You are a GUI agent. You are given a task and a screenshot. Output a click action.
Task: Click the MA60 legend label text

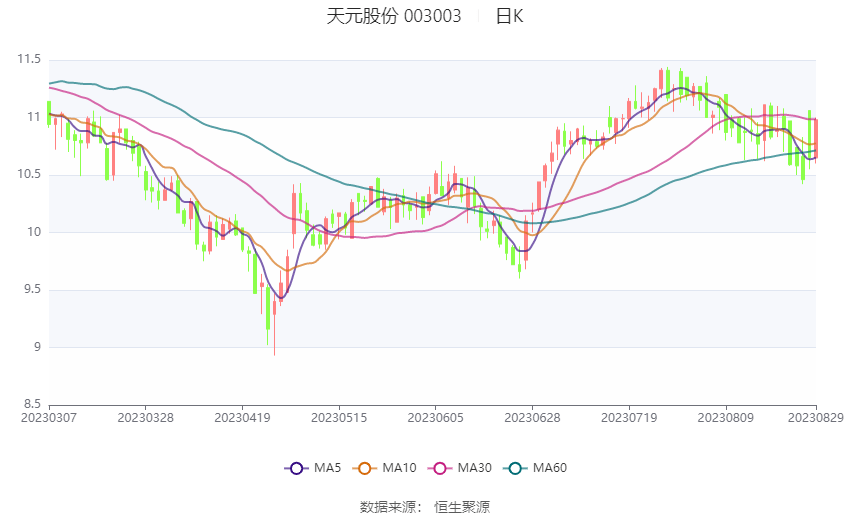(x=550, y=468)
